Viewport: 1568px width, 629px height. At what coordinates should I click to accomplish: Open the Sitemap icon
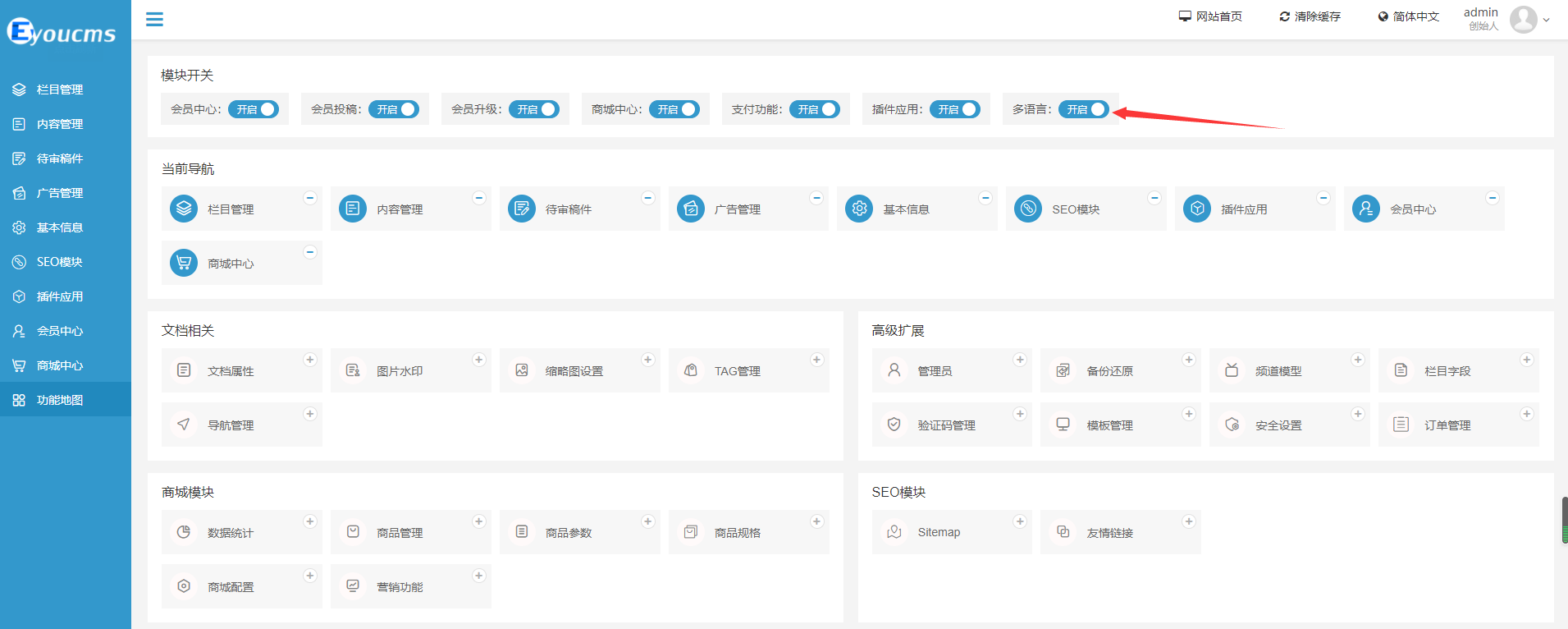point(894,532)
